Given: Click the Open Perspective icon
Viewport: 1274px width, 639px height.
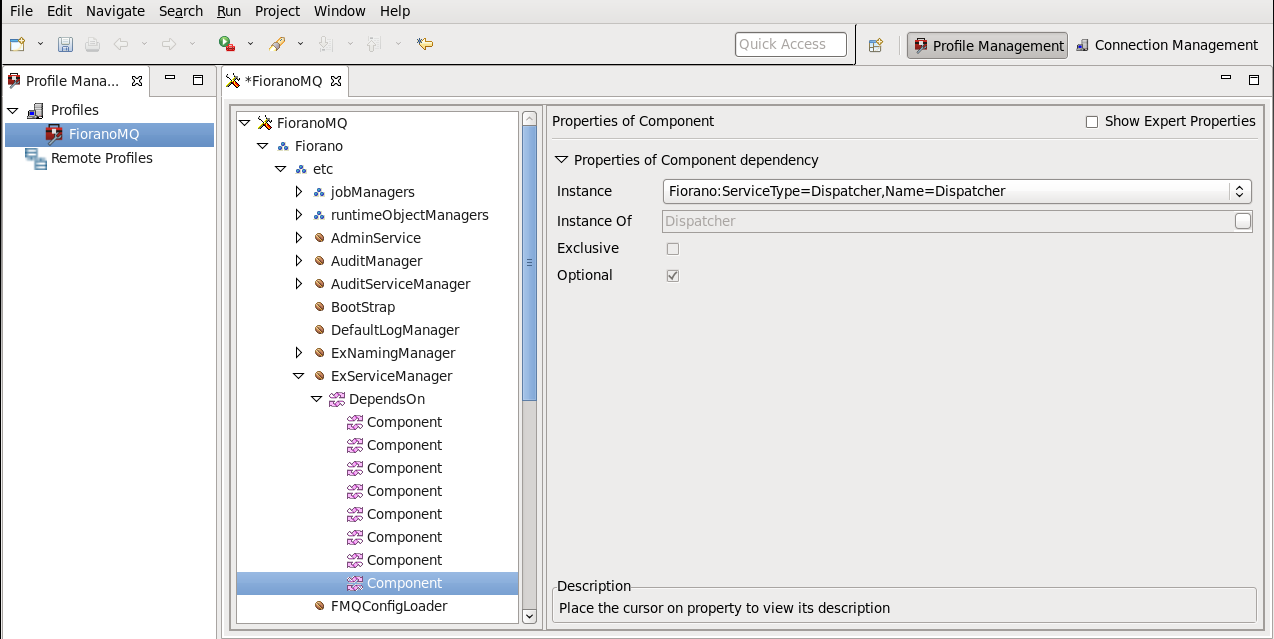Looking at the screenshot, I should click(x=876, y=45).
